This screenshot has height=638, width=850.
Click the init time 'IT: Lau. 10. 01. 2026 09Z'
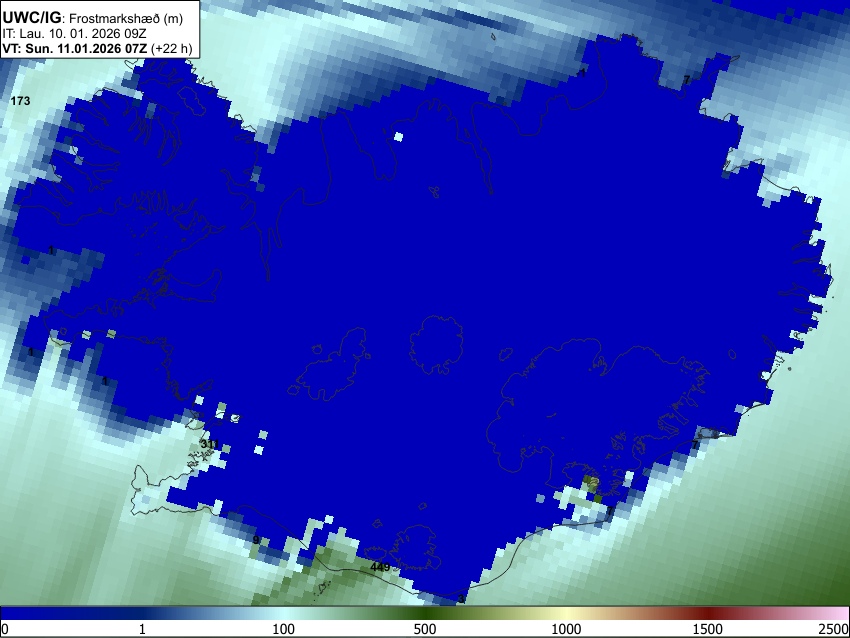coord(74,34)
